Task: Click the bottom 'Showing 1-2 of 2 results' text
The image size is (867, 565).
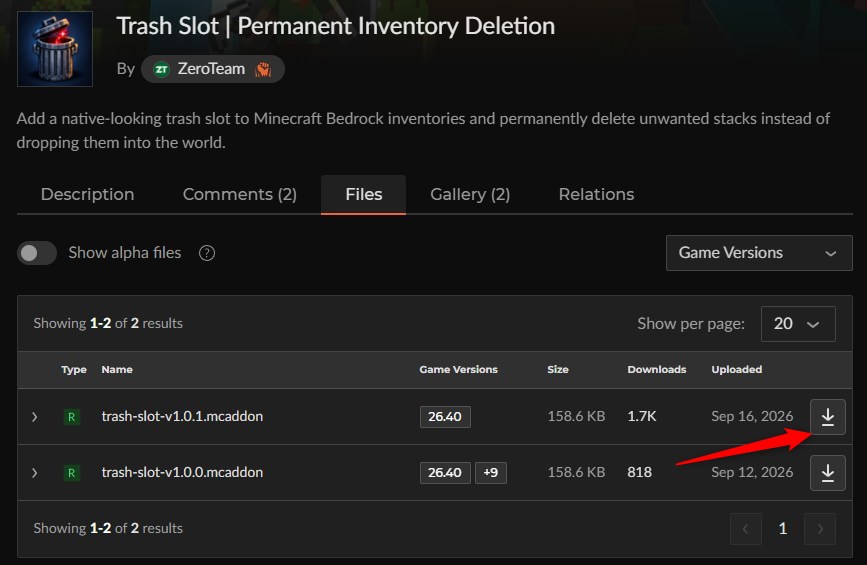Action: [108, 529]
